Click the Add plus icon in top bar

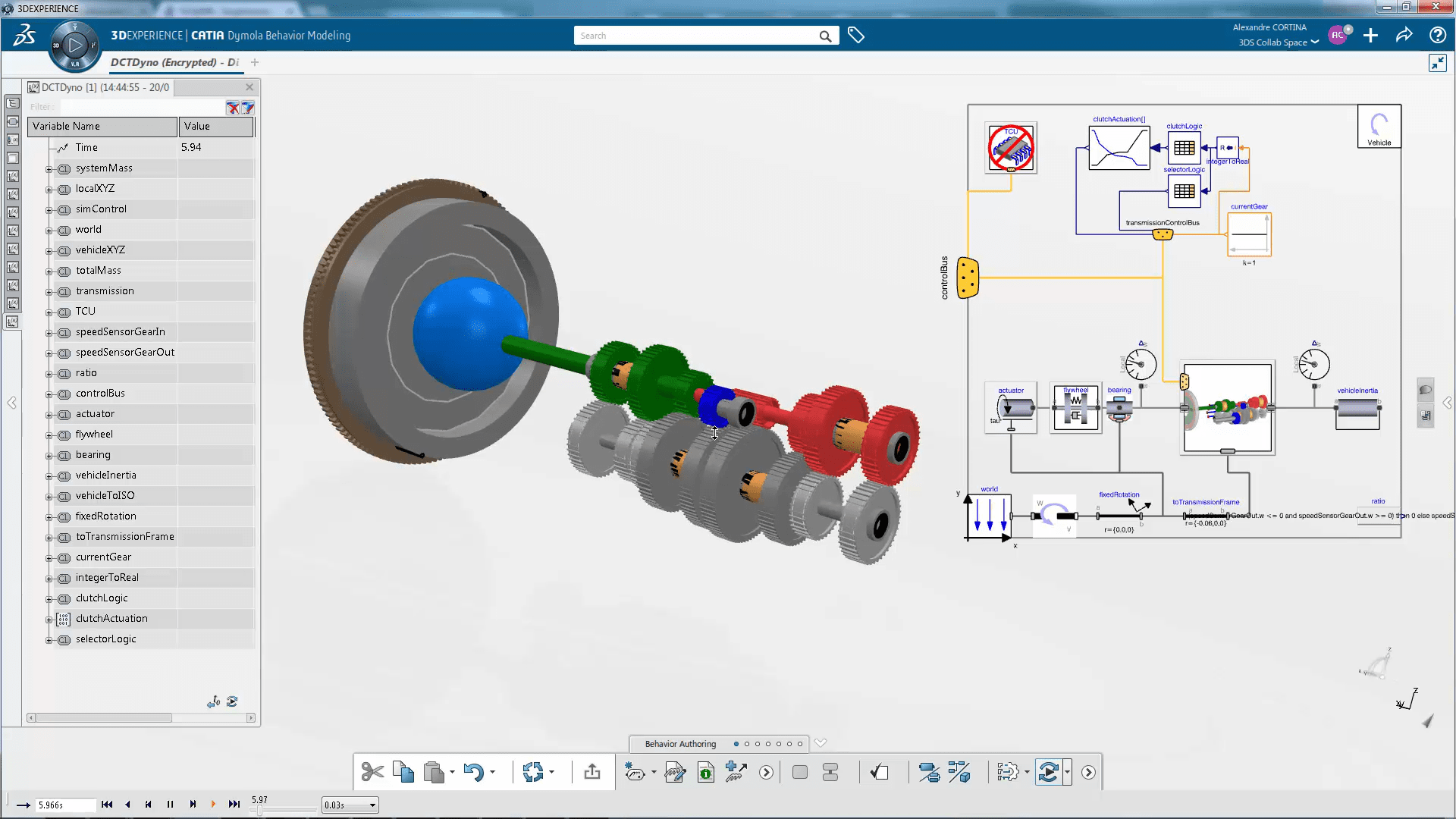point(1370,36)
